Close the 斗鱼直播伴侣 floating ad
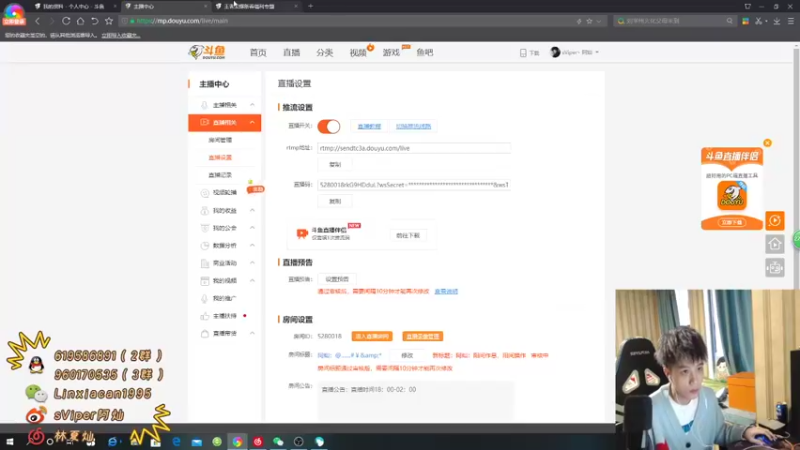800x450 pixels. point(767,143)
